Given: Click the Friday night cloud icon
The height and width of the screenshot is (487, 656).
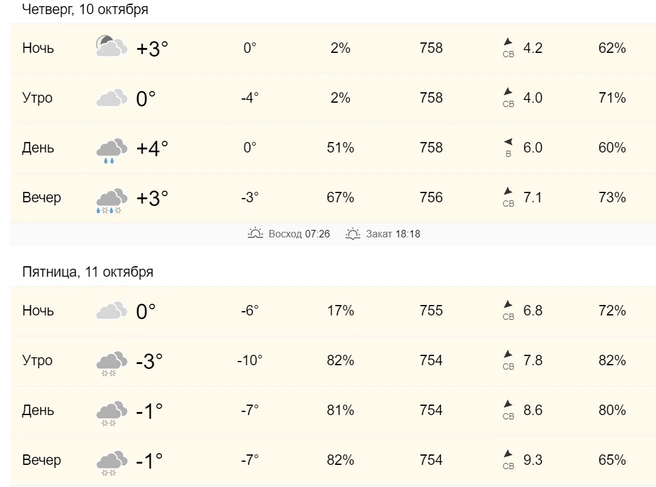Looking at the screenshot, I should point(111,311).
